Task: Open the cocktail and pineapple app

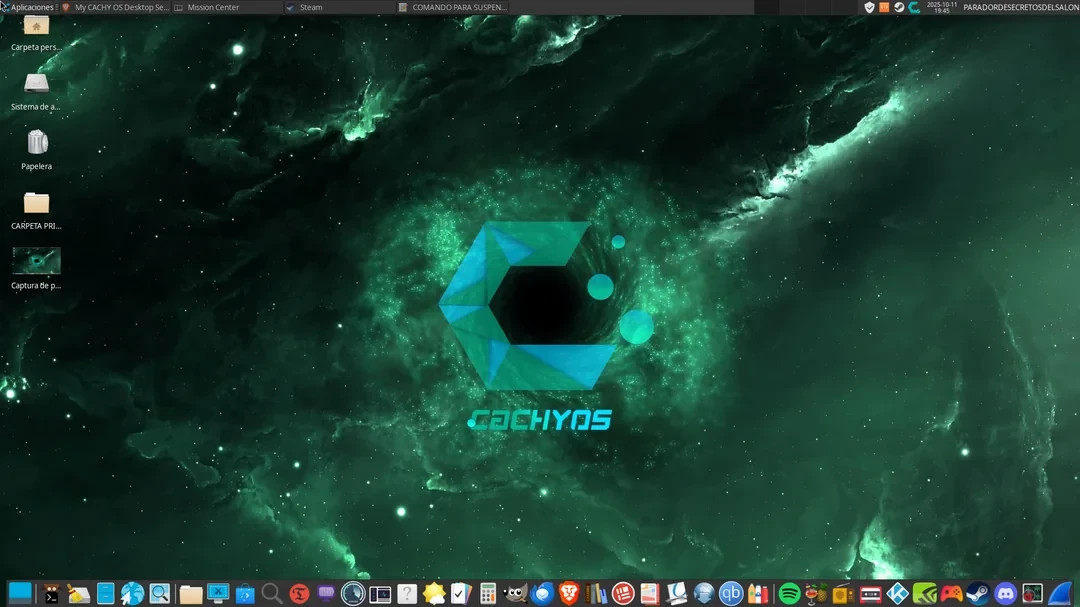Action: (x=816, y=593)
